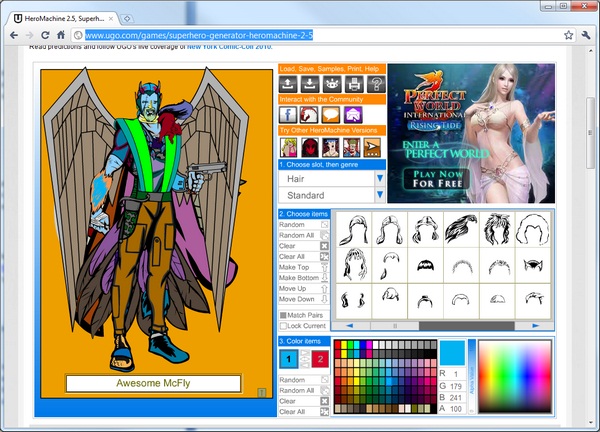
Task: Open the Hair slot dropdown
Action: click(x=380, y=178)
